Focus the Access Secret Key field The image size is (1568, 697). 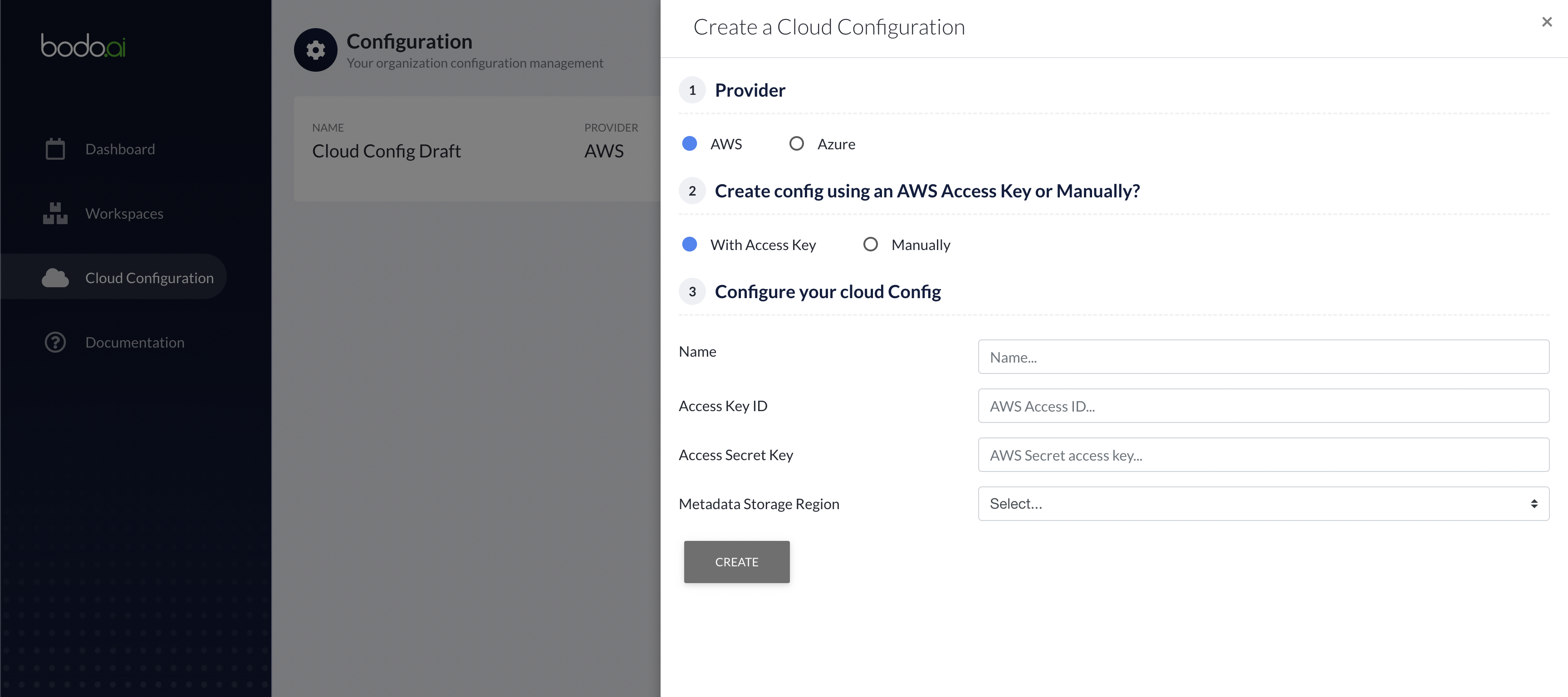pos(1263,455)
